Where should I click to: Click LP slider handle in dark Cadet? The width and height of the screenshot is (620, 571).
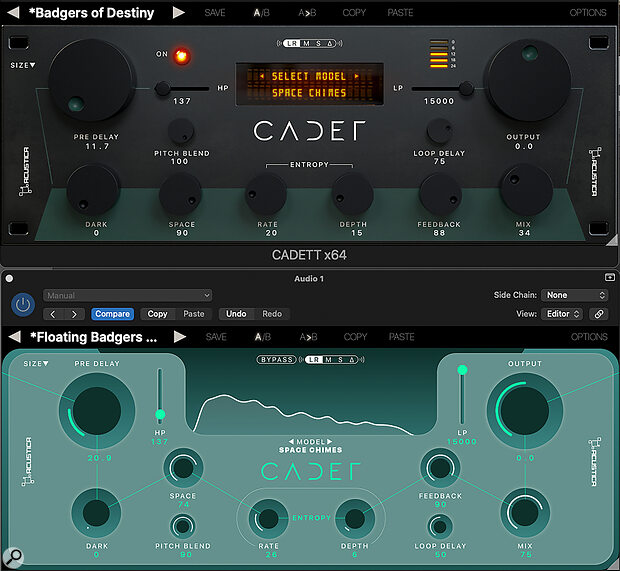467,89
